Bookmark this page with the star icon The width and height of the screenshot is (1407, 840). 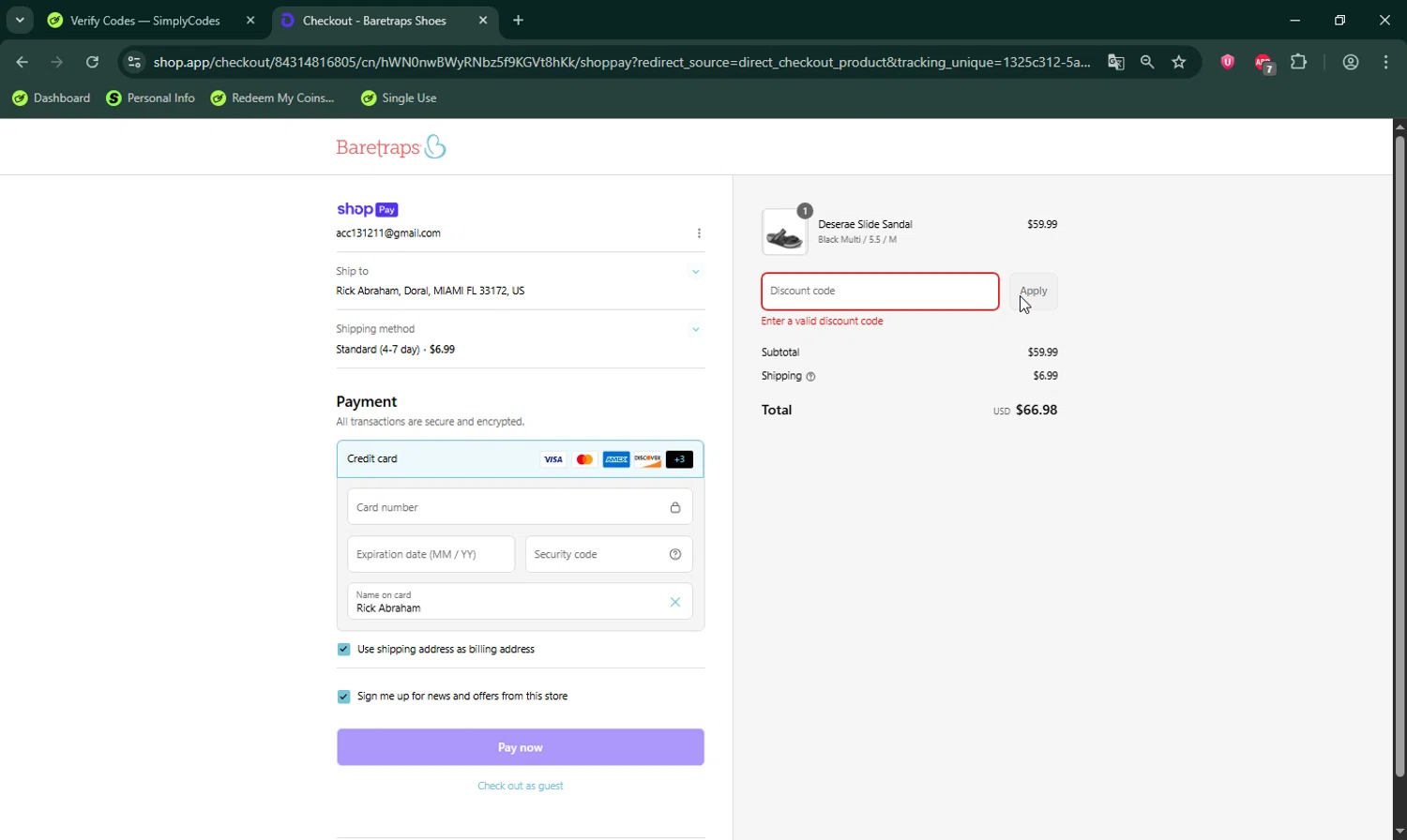1179,62
